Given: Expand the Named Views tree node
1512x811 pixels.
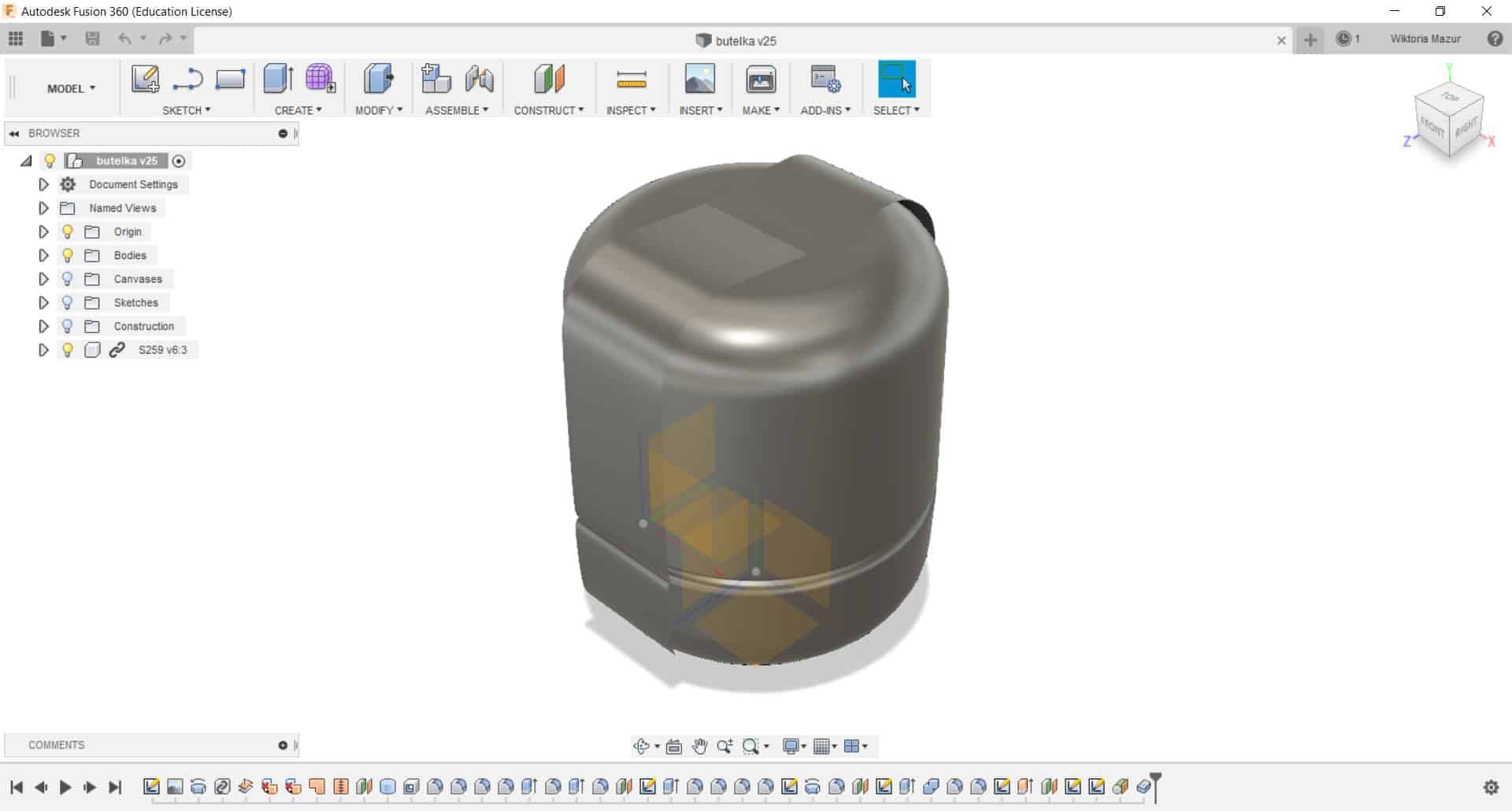Looking at the screenshot, I should click(43, 208).
